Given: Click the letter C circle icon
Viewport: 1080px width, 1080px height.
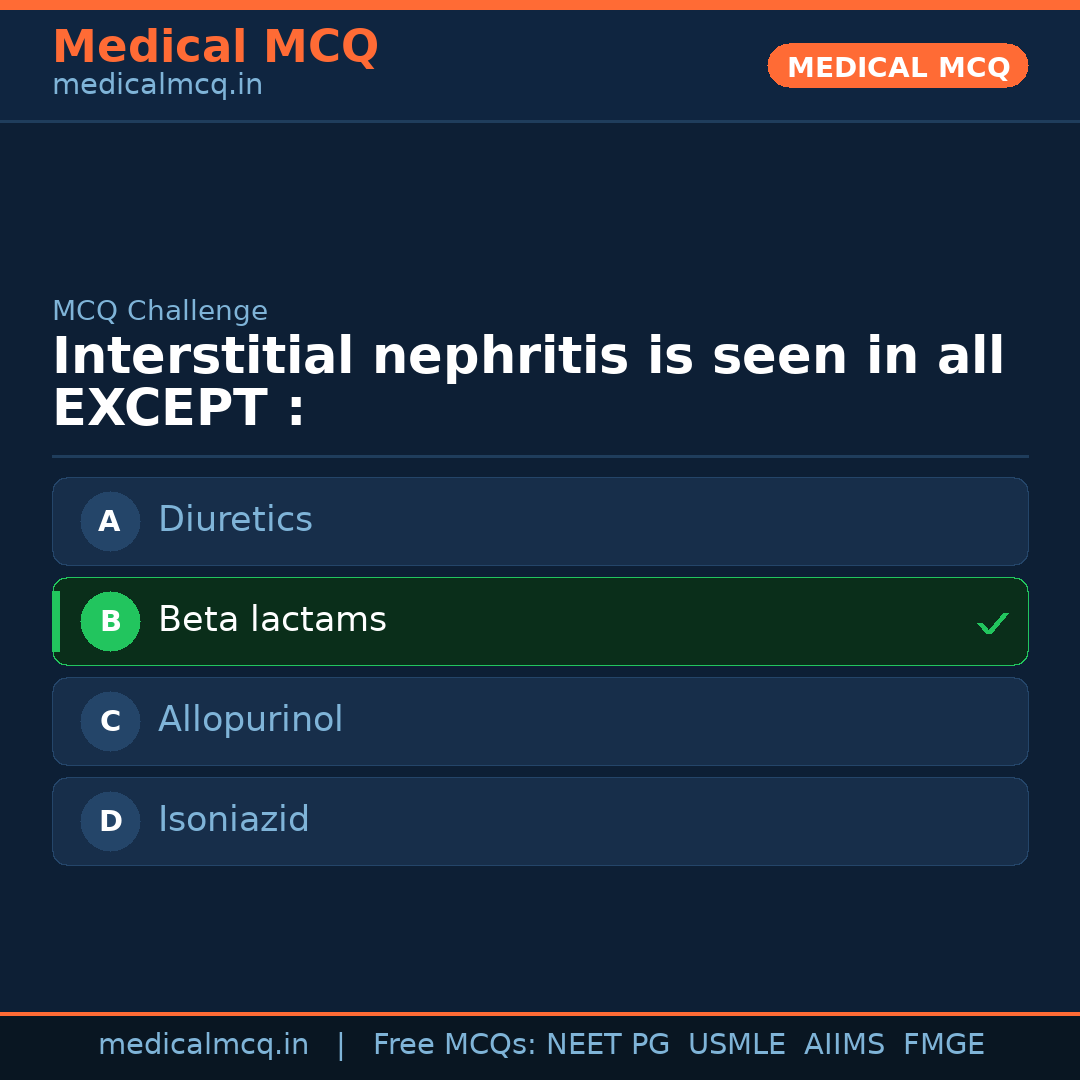Looking at the screenshot, I should (110, 721).
